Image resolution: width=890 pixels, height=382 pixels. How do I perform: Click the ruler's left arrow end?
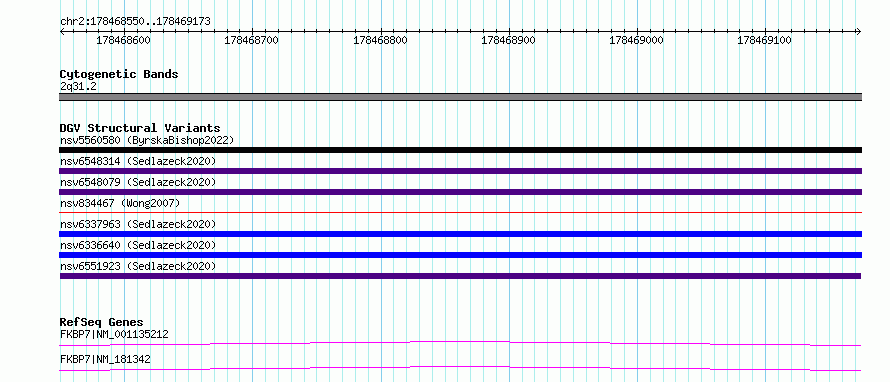pyautogui.click(x=62, y=31)
